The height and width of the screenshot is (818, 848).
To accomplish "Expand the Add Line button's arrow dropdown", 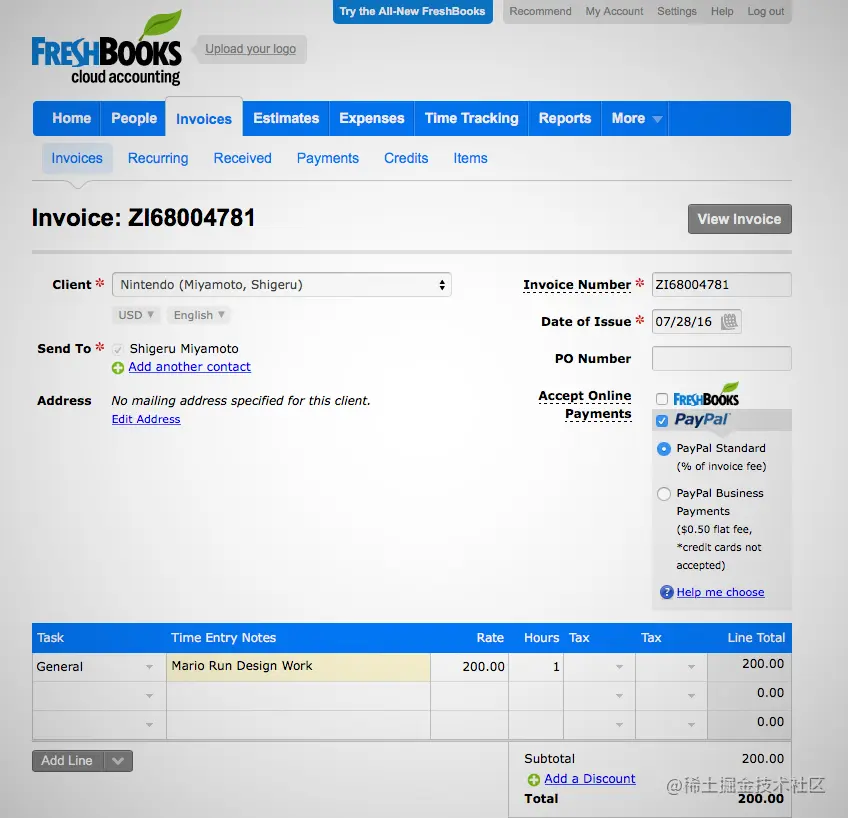I will click(x=118, y=761).
